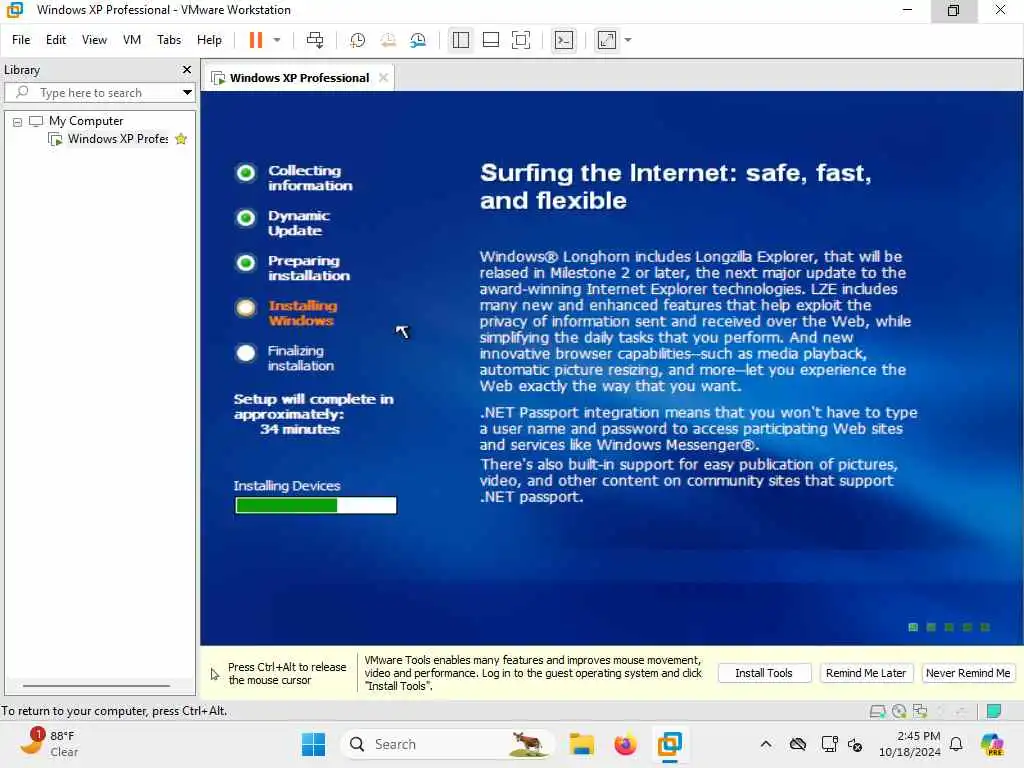Open the Tabs menu
This screenshot has width=1024, height=768.
click(x=169, y=40)
